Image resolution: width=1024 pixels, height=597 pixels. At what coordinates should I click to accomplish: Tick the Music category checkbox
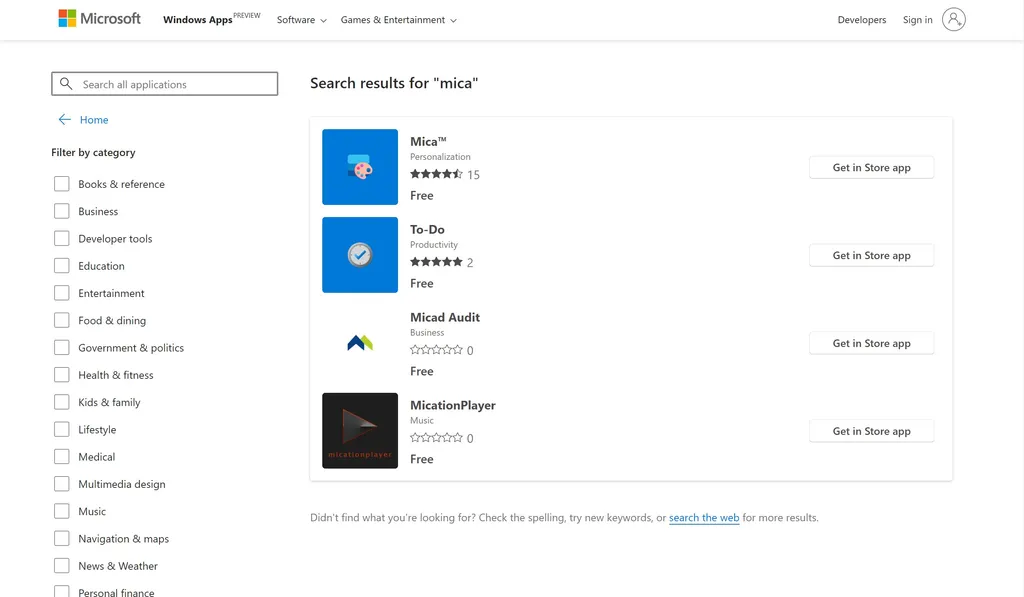(x=61, y=511)
